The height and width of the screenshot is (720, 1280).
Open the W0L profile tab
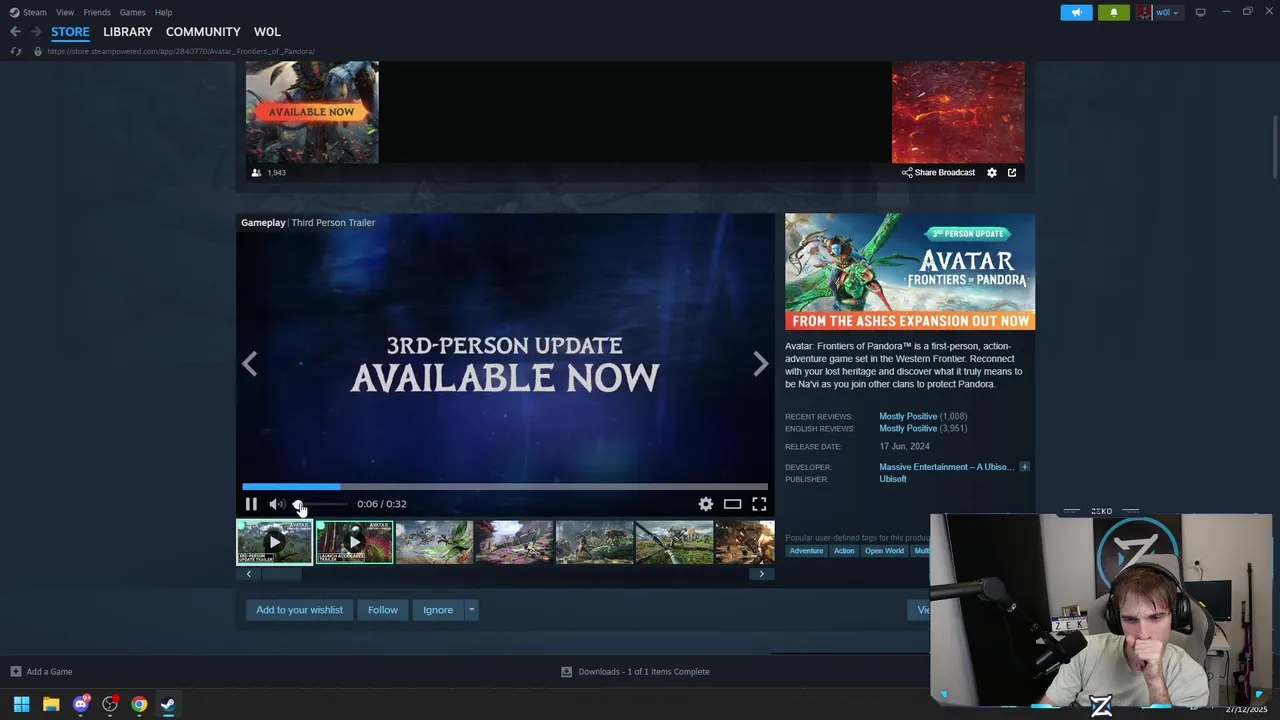(x=267, y=31)
